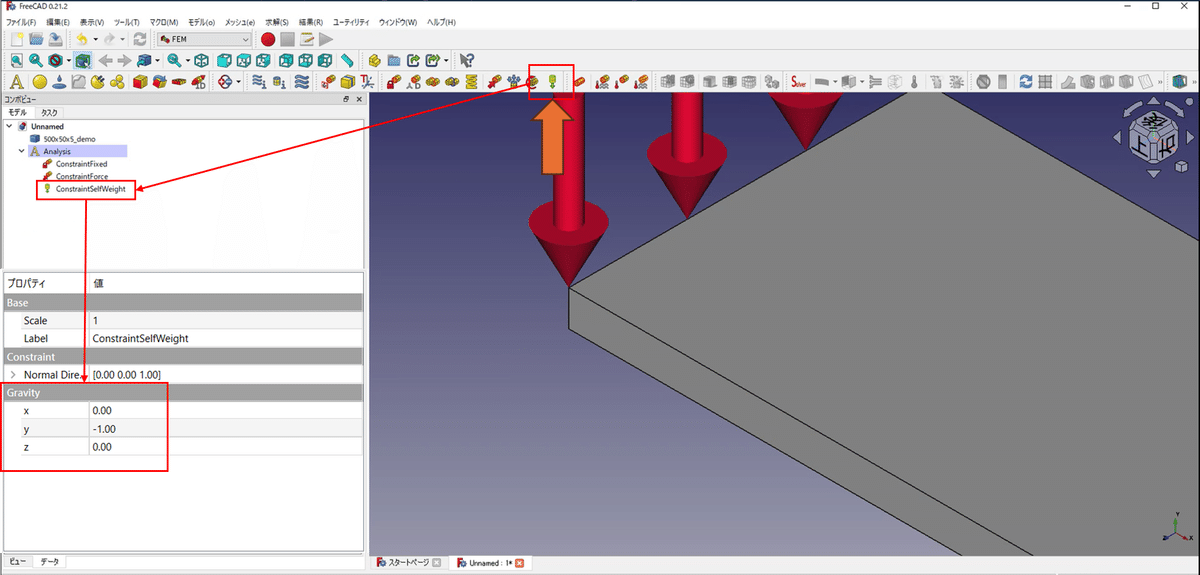Click the fit all view icon
Screen dimensions: 1200x575
tap(16, 61)
